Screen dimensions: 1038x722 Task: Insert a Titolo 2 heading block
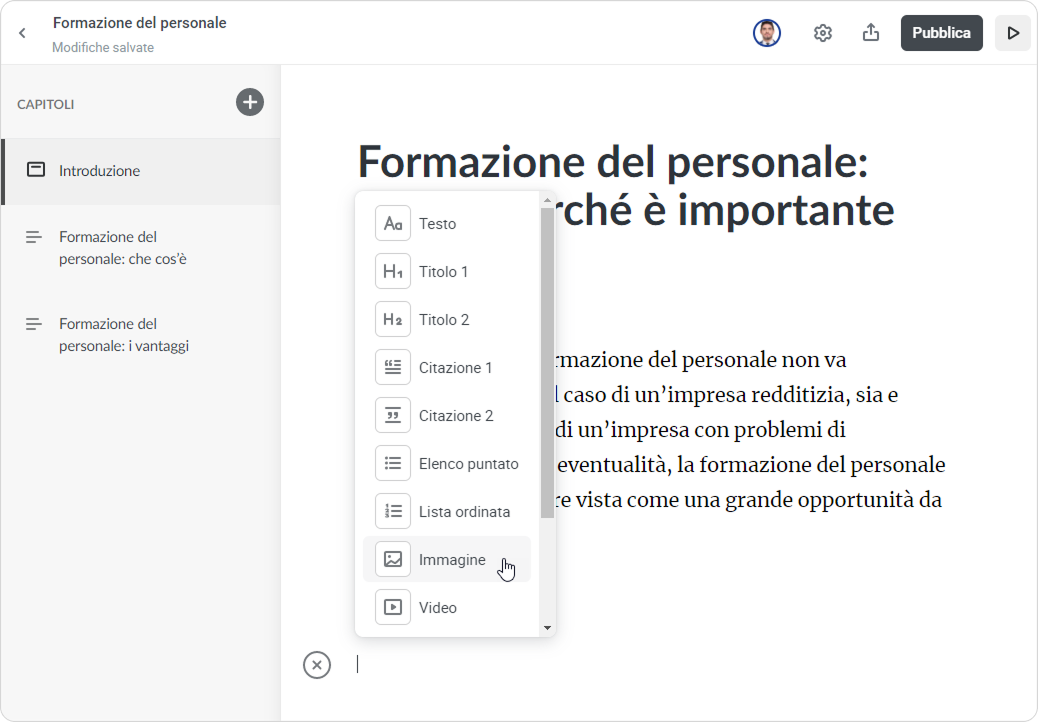pyautogui.click(x=443, y=320)
